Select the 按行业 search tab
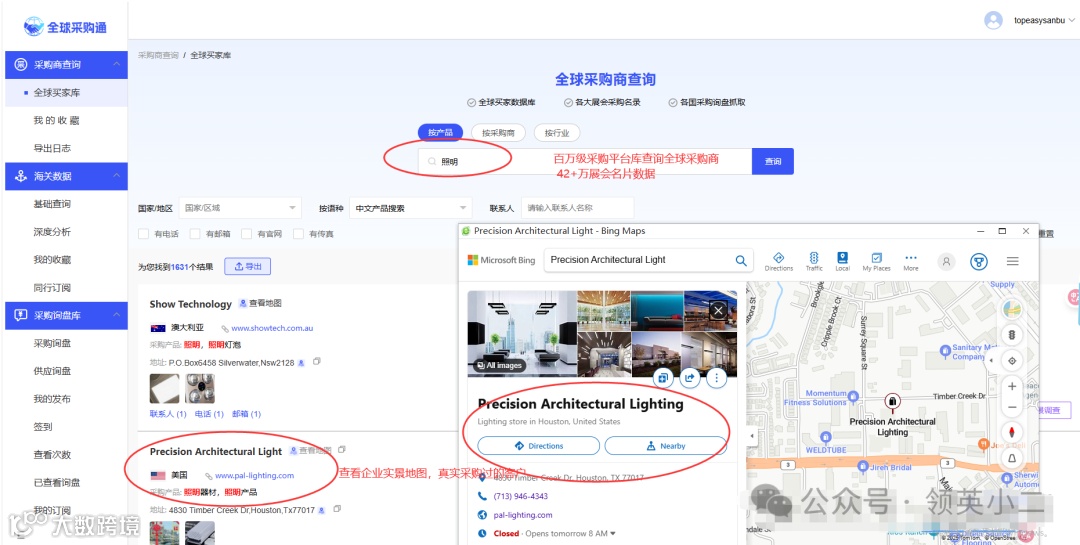The width and height of the screenshot is (1080, 545). tap(557, 132)
